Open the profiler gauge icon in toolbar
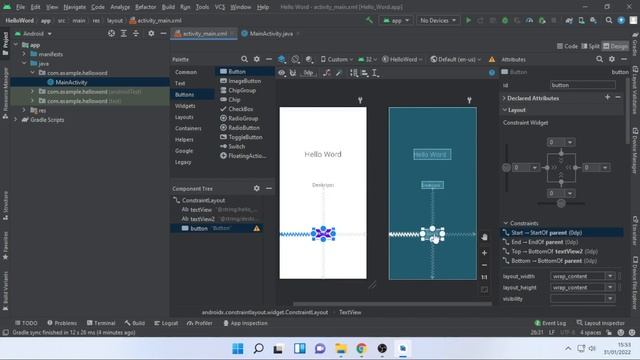The height and width of the screenshot is (360, 640). [529, 20]
